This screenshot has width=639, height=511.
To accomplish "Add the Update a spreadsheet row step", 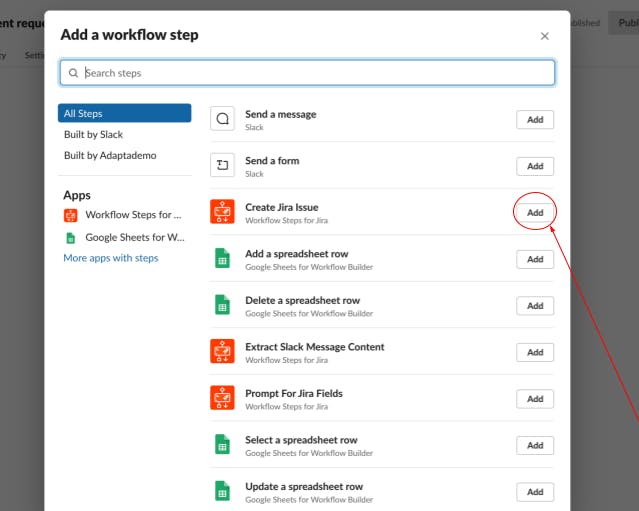I will (x=535, y=492).
